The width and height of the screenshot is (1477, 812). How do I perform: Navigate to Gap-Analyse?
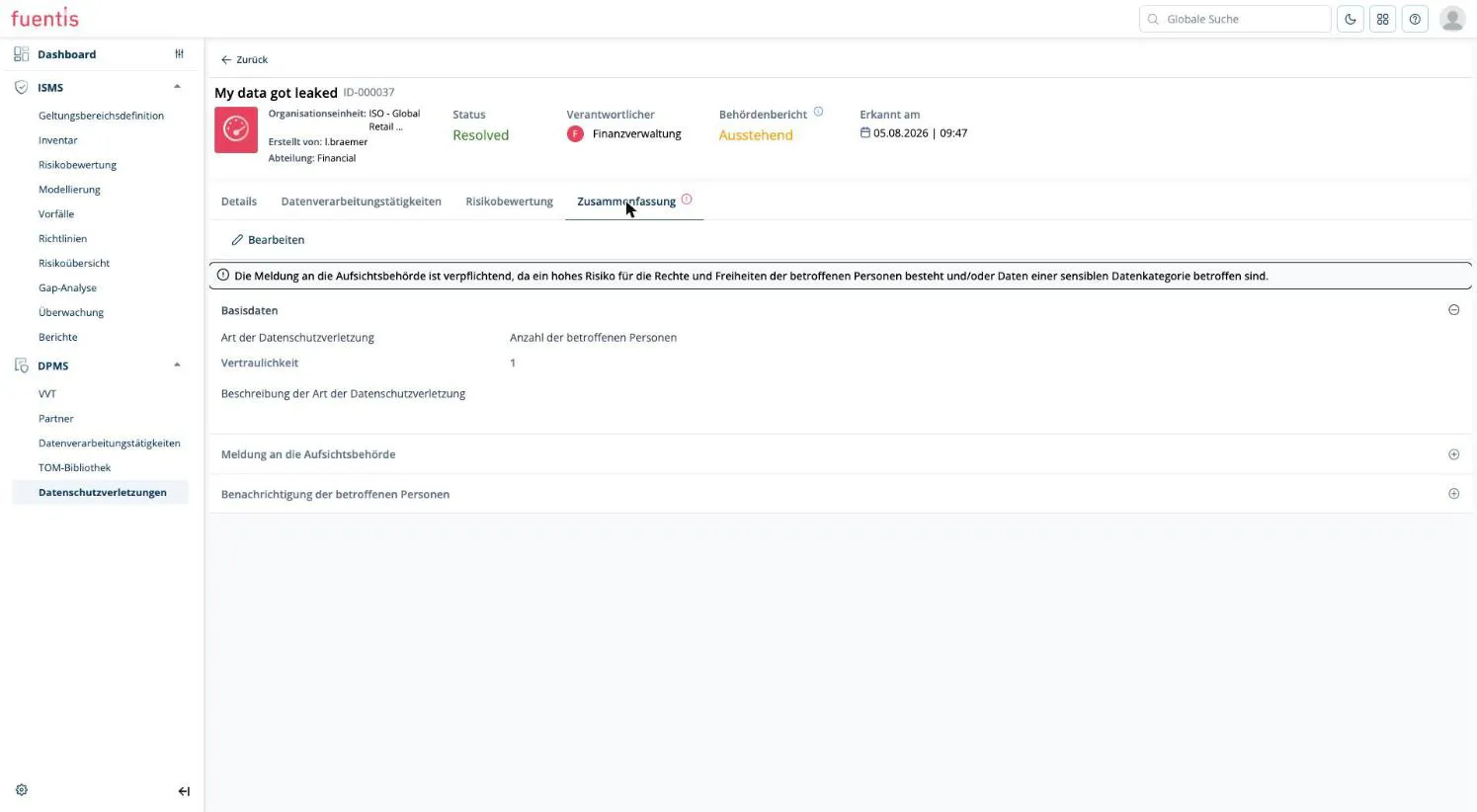67,288
